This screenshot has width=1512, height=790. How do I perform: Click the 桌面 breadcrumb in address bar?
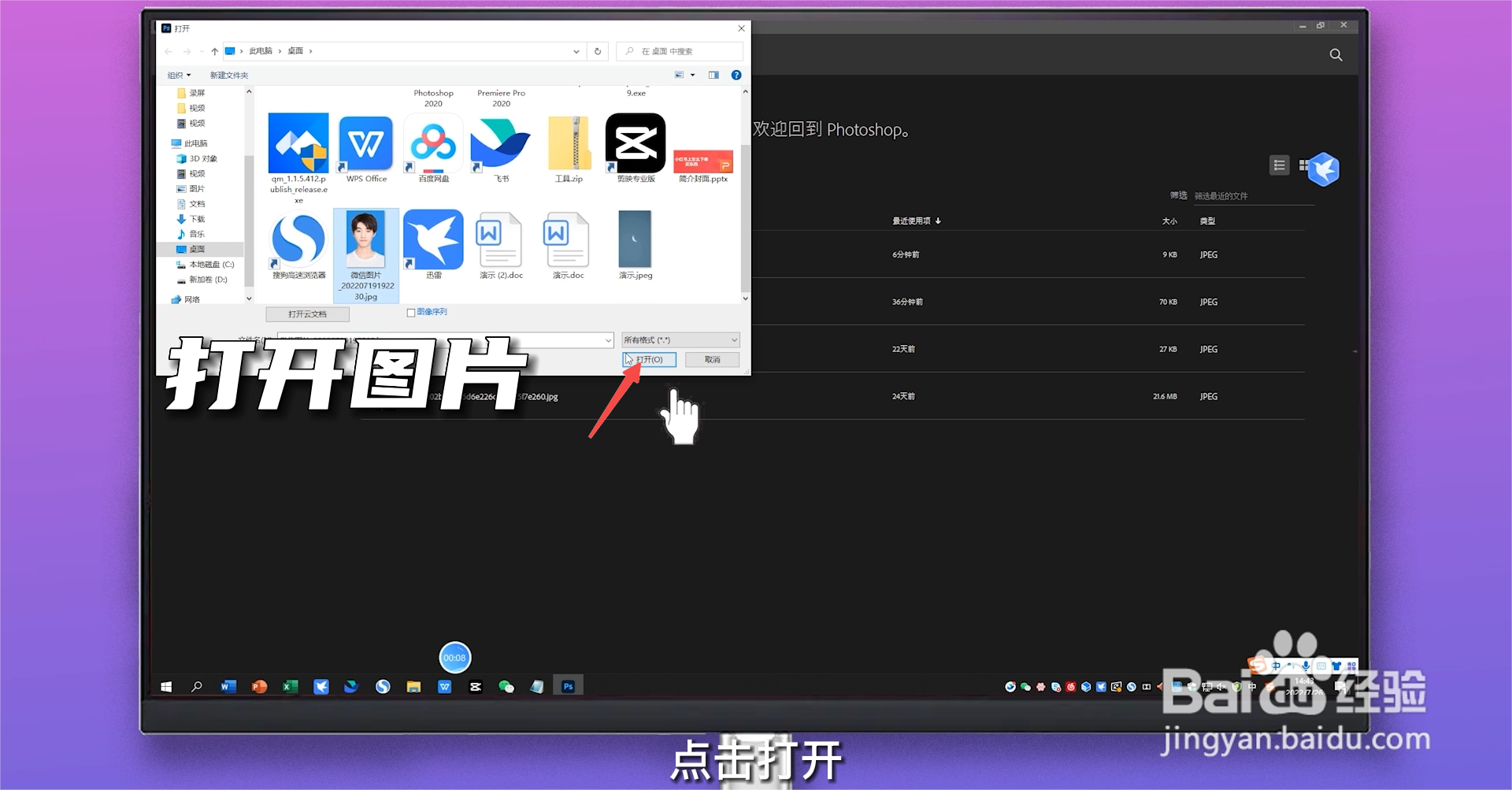(x=295, y=51)
